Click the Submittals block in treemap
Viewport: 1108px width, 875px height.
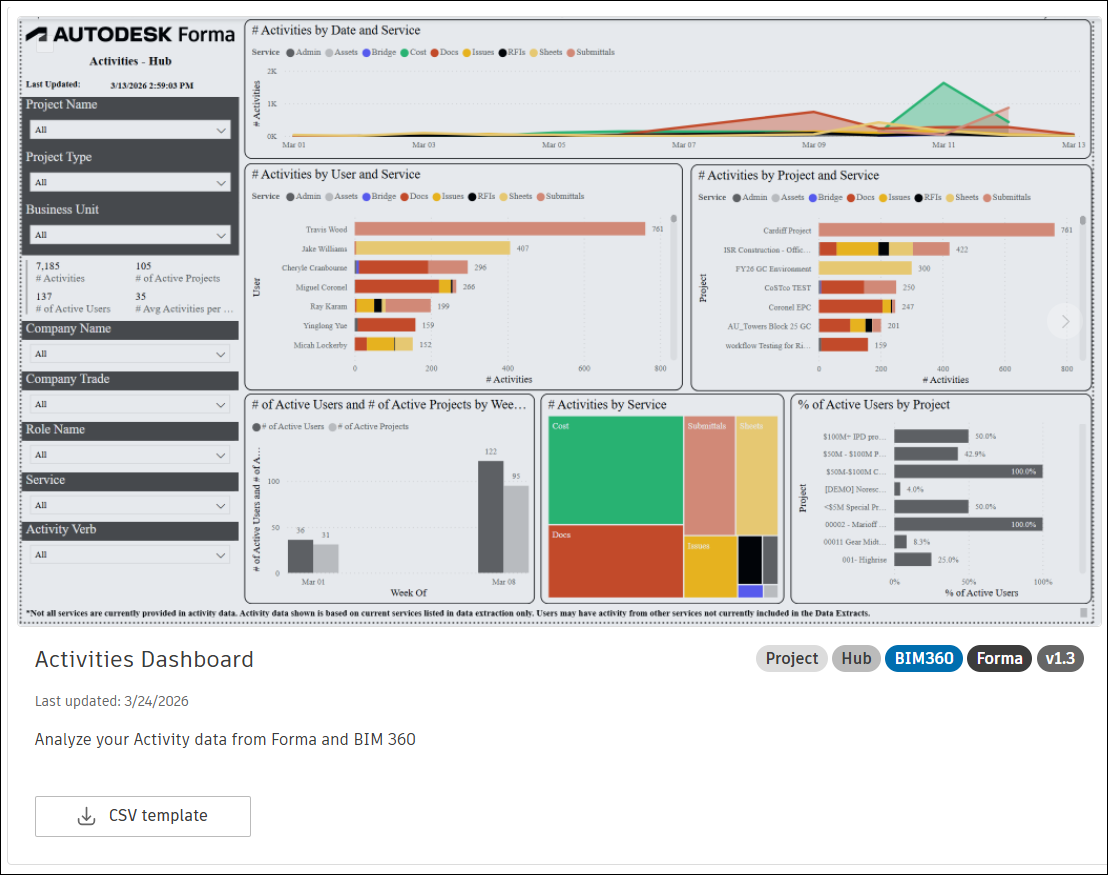709,476
